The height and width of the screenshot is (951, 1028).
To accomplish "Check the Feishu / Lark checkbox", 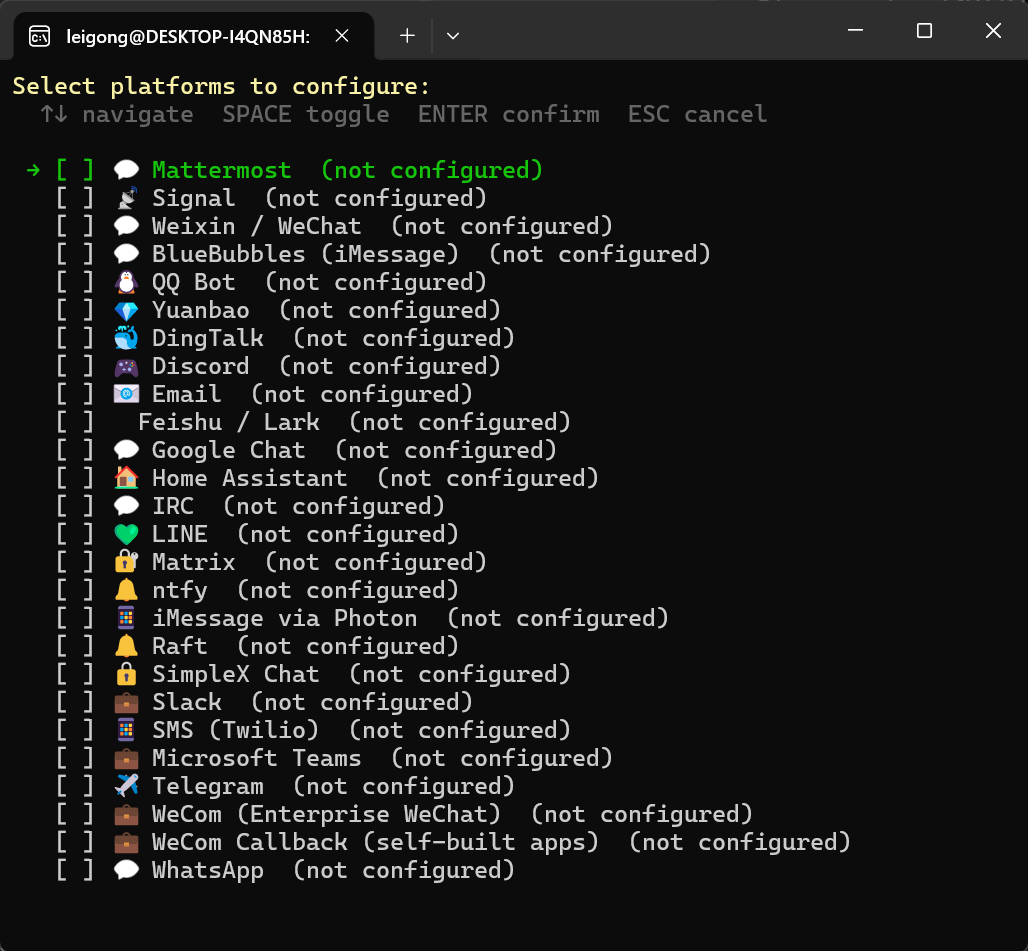I will pos(75,422).
